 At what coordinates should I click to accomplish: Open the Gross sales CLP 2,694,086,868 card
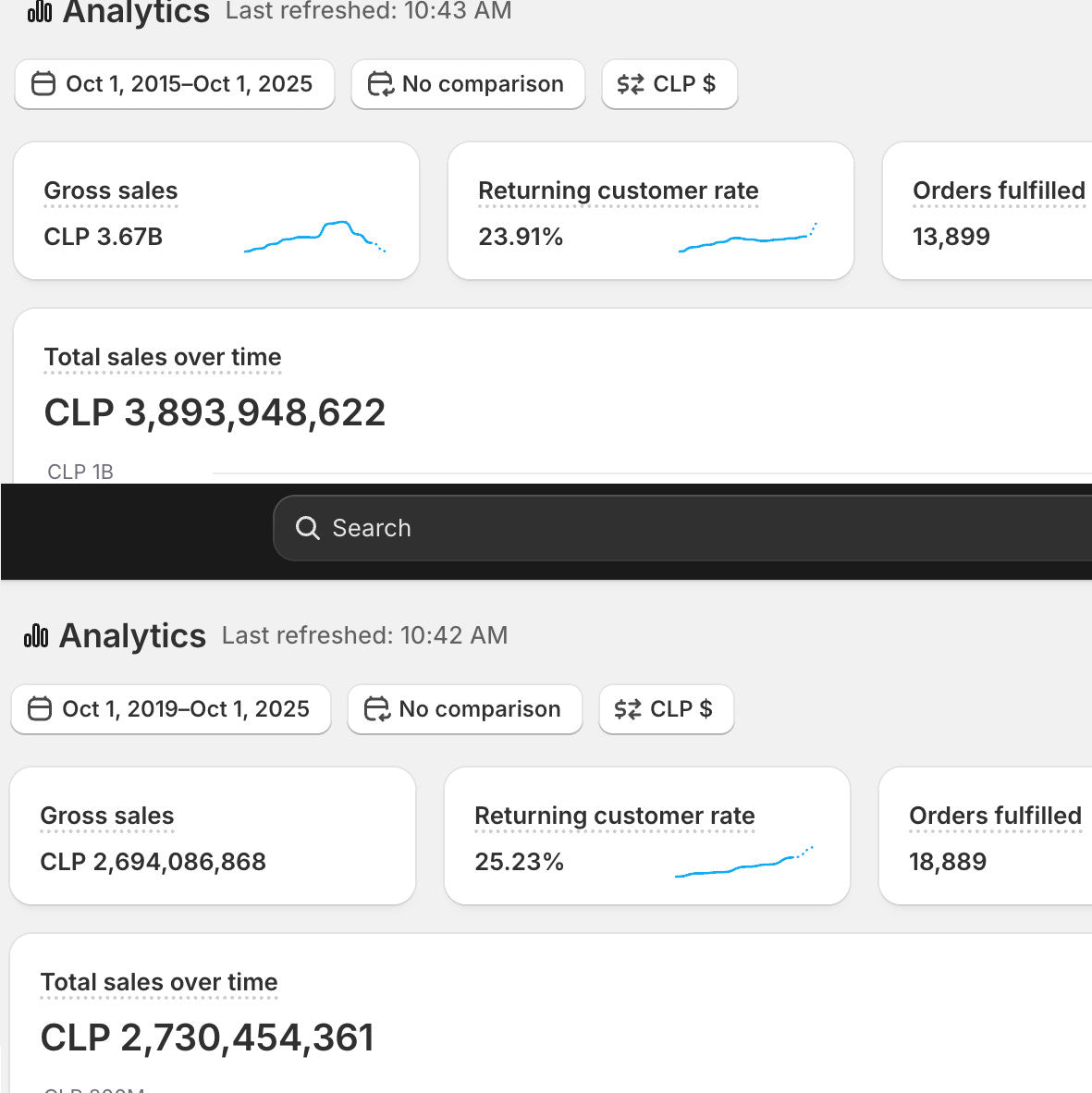pos(213,836)
